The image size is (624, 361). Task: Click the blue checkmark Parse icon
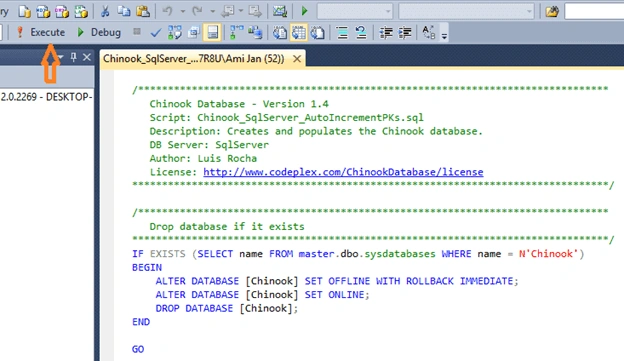click(x=156, y=33)
